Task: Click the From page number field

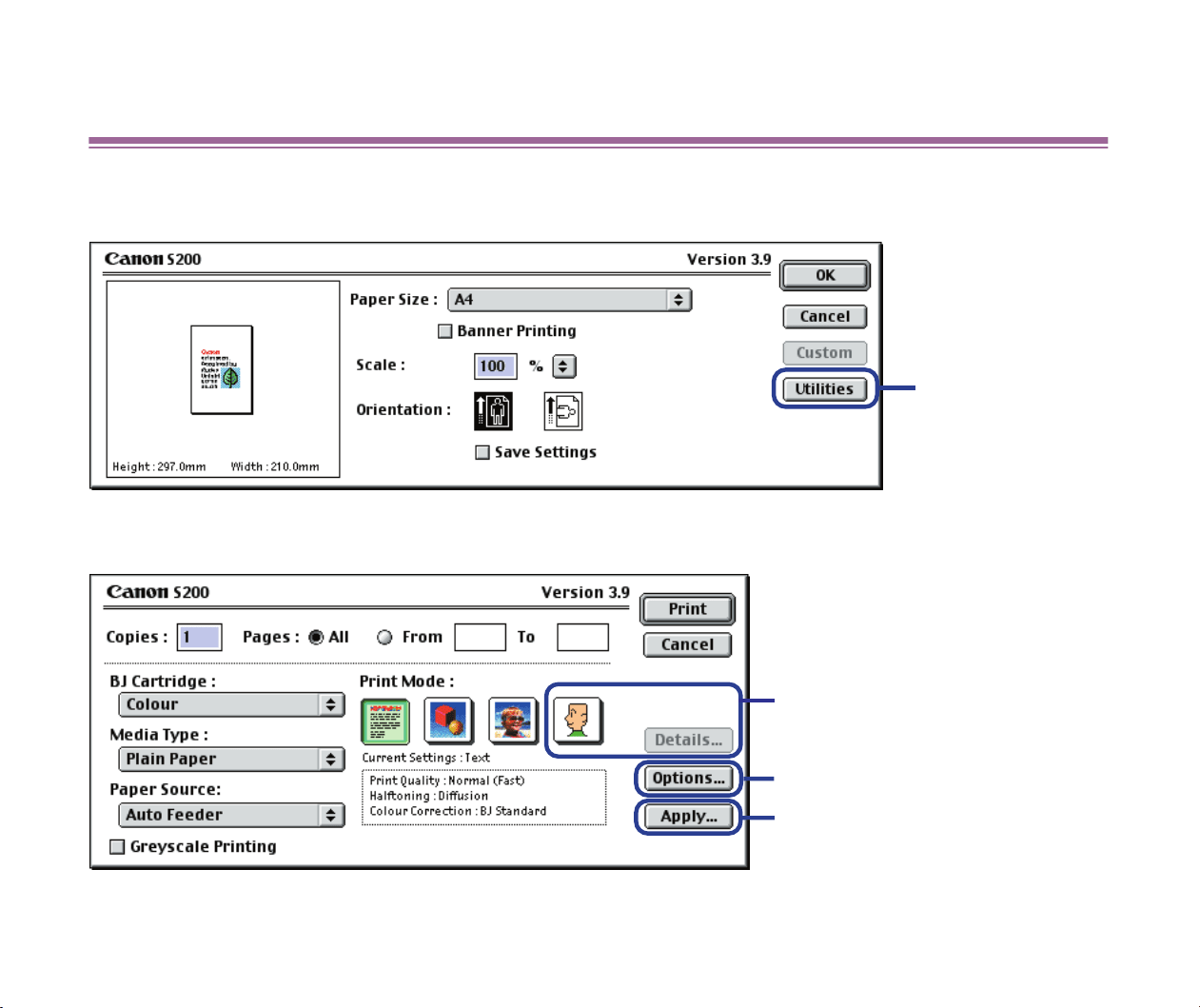Action: (x=480, y=638)
